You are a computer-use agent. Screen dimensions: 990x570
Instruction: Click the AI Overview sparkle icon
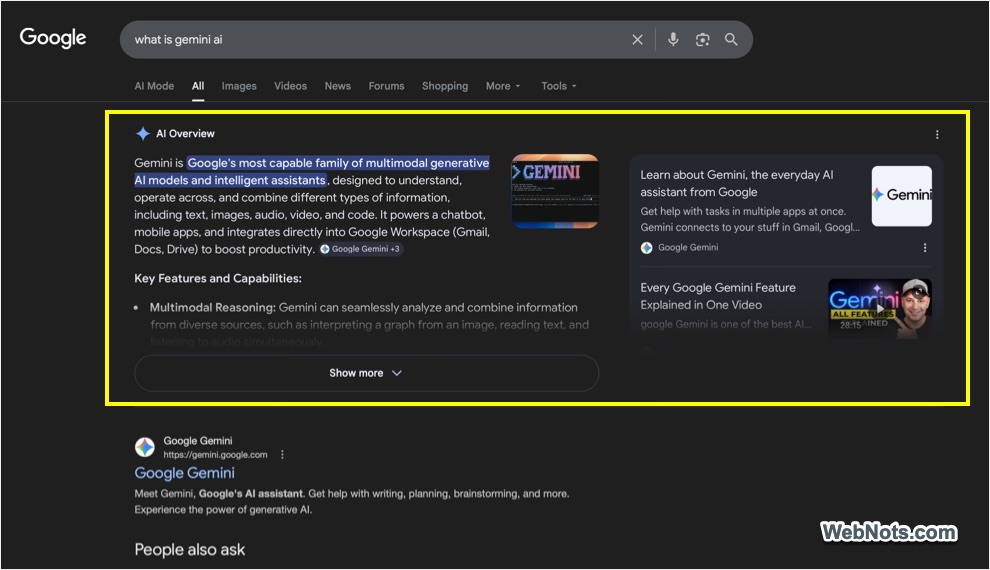[x=143, y=133]
